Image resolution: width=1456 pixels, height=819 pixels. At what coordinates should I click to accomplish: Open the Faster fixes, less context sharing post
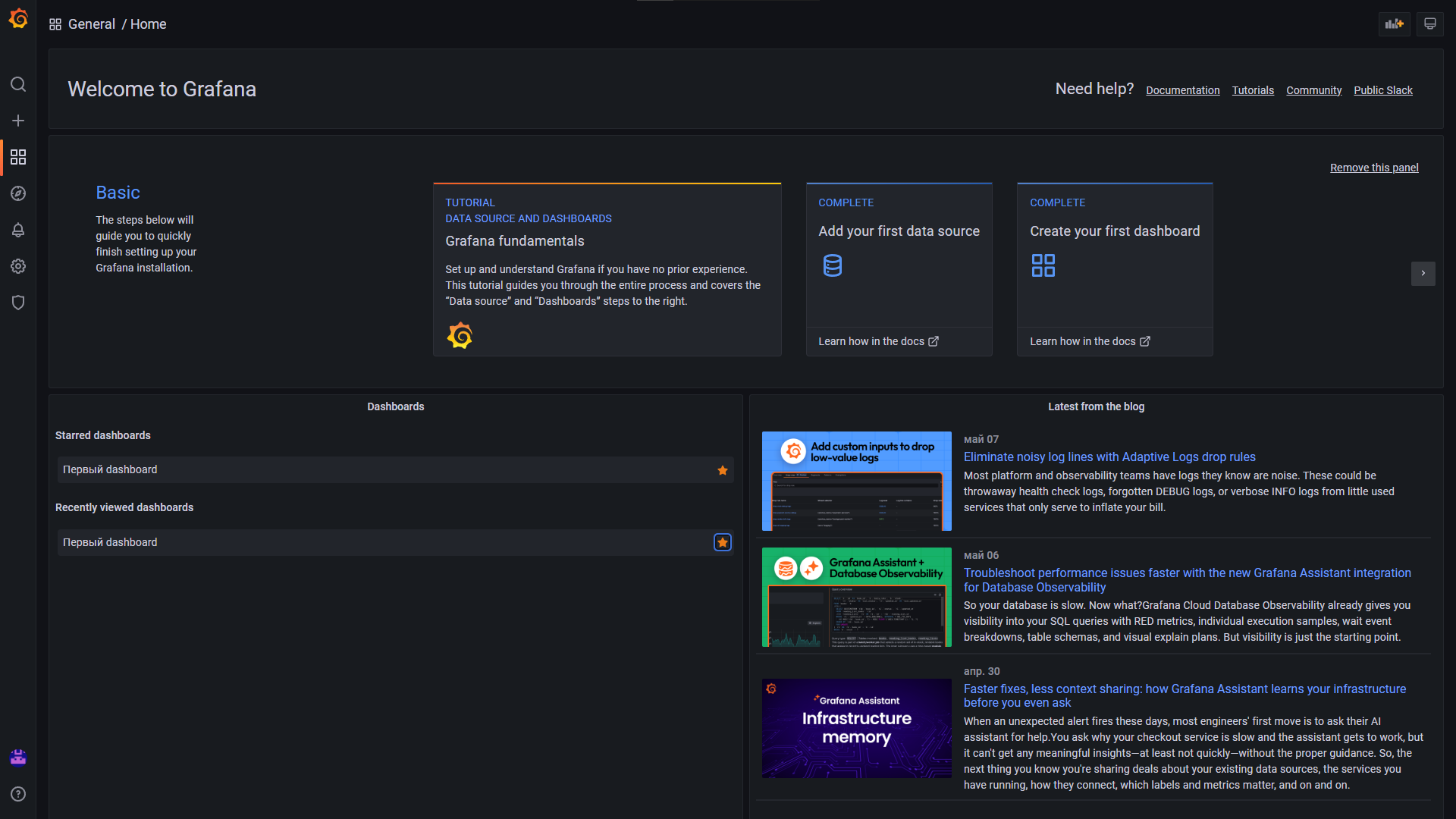[x=1185, y=695]
